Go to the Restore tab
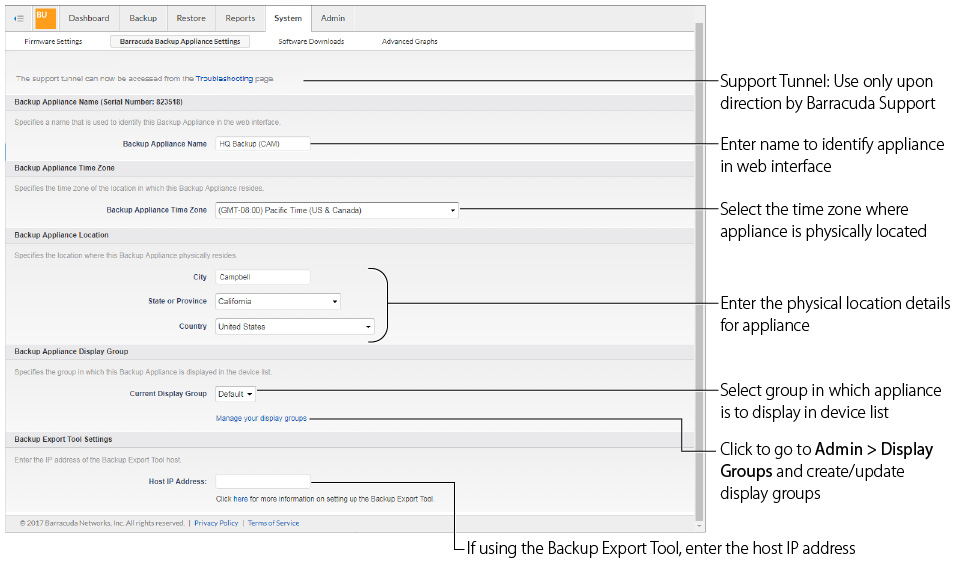The width and height of the screenshot is (955, 563). click(191, 18)
